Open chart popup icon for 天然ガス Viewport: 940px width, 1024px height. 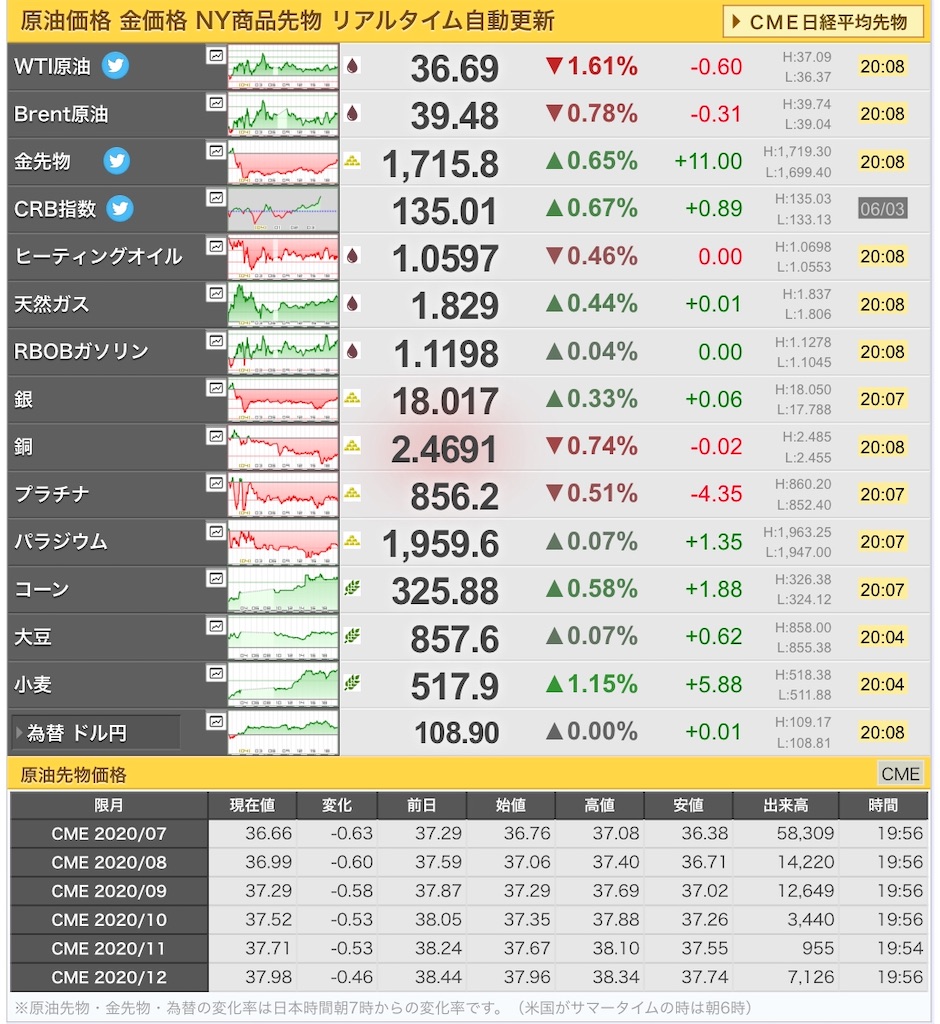point(216,293)
